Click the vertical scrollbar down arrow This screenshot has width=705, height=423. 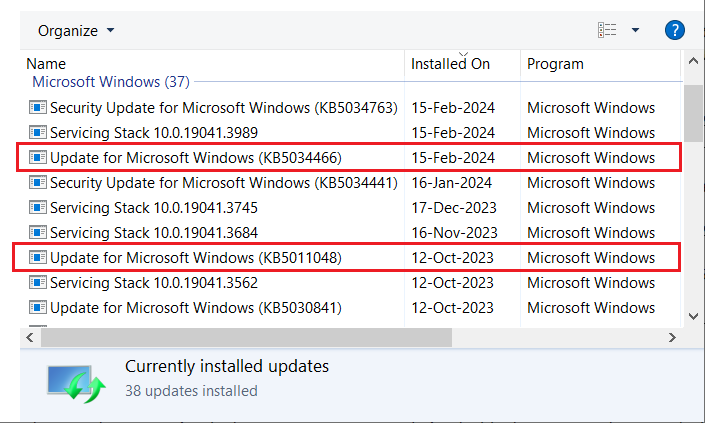tap(693, 315)
